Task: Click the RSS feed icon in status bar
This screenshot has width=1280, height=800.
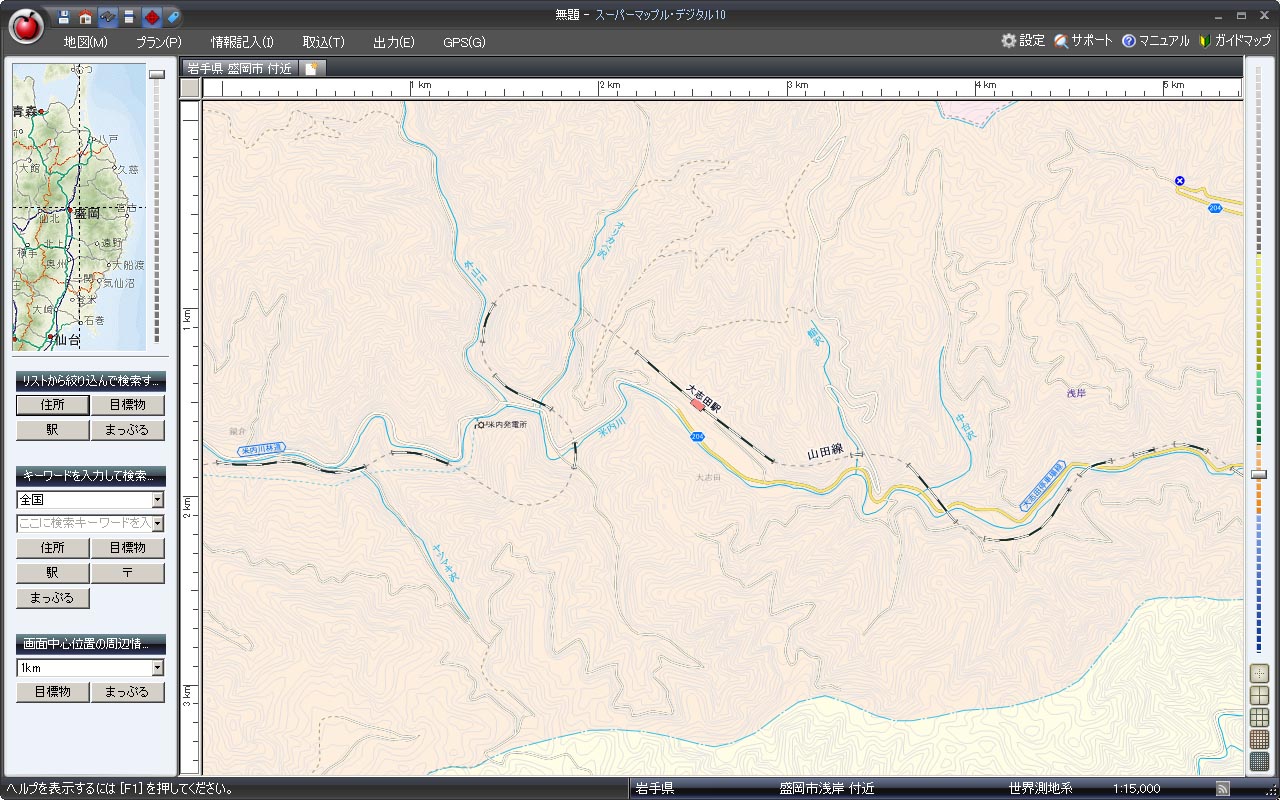Action: [1222, 788]
